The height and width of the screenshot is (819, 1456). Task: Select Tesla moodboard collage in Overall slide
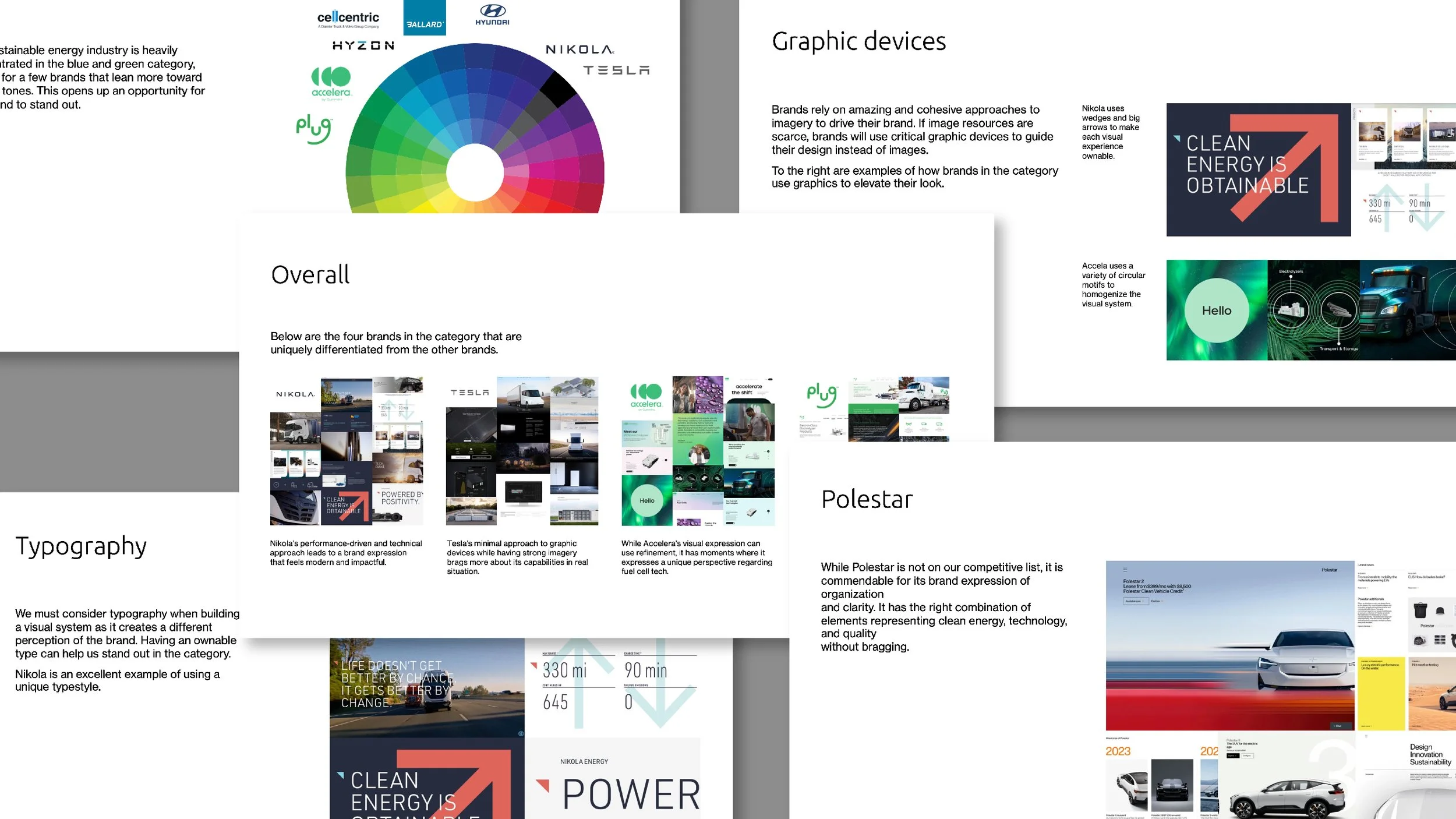click(x=522, y=451)
